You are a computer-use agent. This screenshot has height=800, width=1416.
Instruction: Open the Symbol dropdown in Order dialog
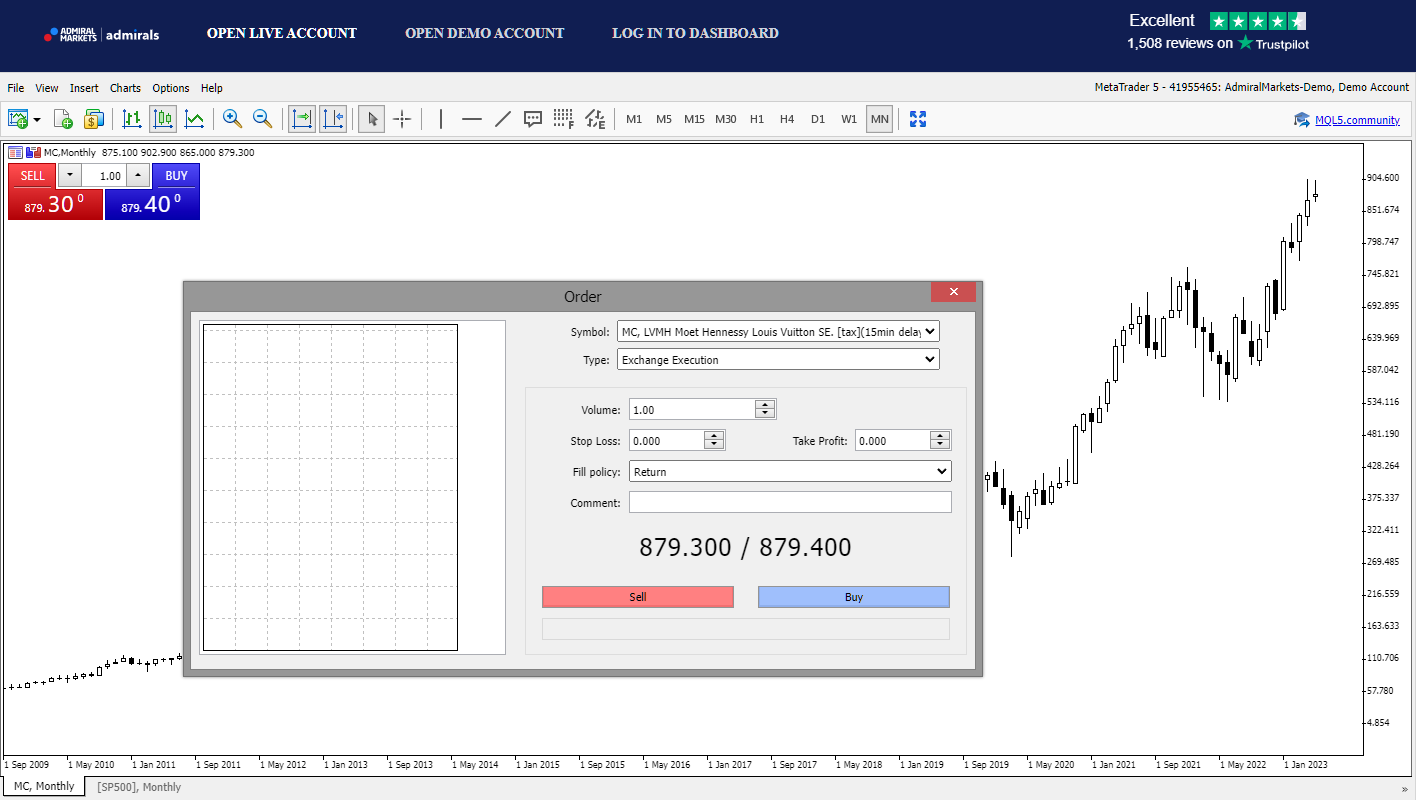779,331
